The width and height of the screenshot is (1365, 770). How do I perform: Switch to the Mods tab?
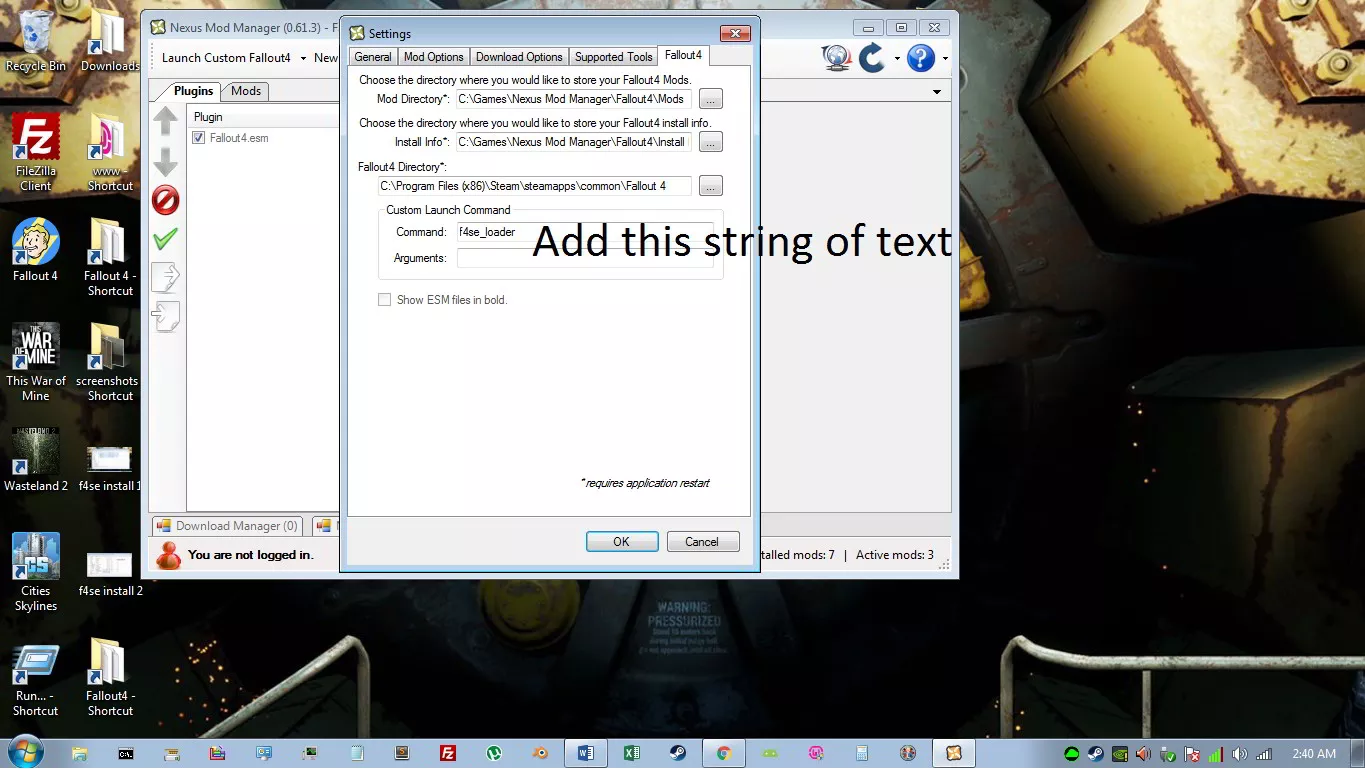tap(246, 91)
